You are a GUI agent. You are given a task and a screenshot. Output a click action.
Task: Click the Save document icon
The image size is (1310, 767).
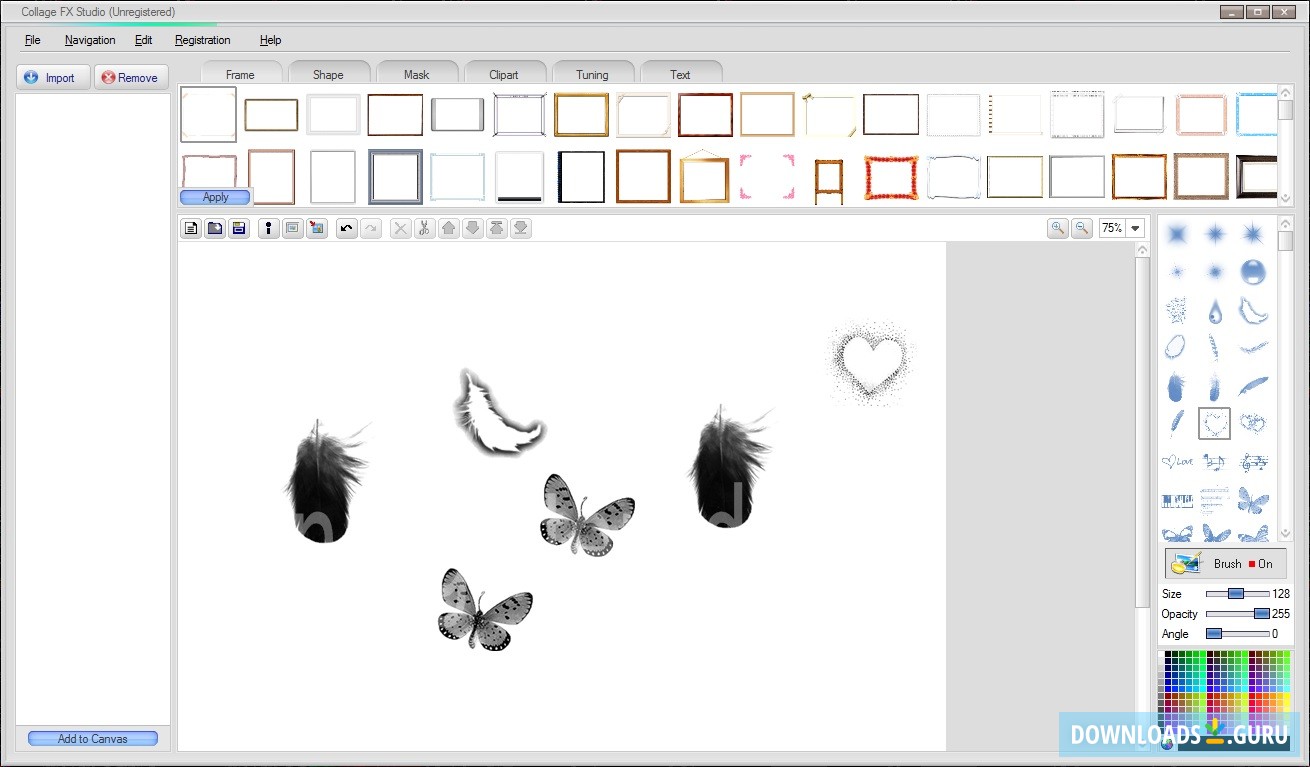pyautogui.click(x=239, y=228)
